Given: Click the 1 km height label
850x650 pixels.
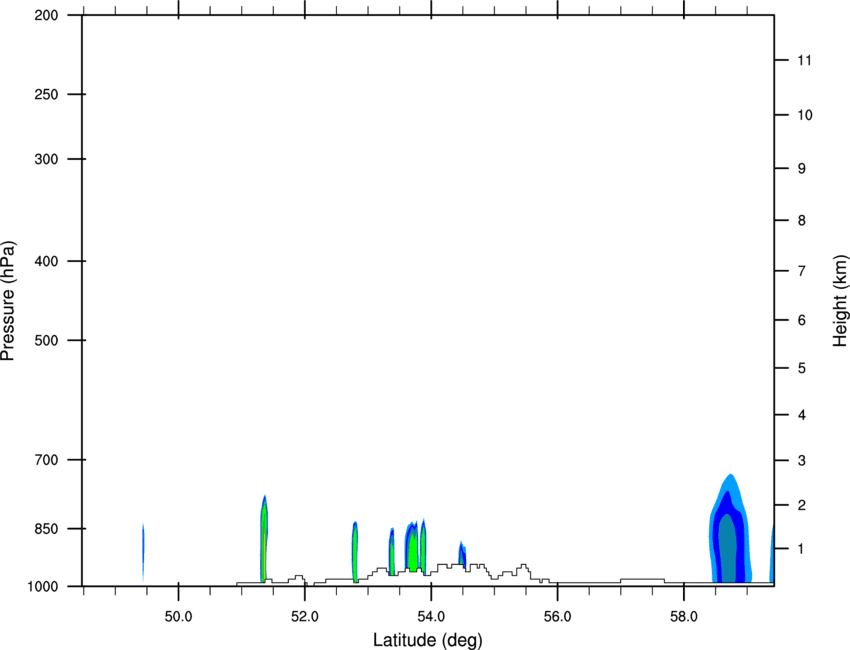Looking at the screenshot, I should coord(802,549).
